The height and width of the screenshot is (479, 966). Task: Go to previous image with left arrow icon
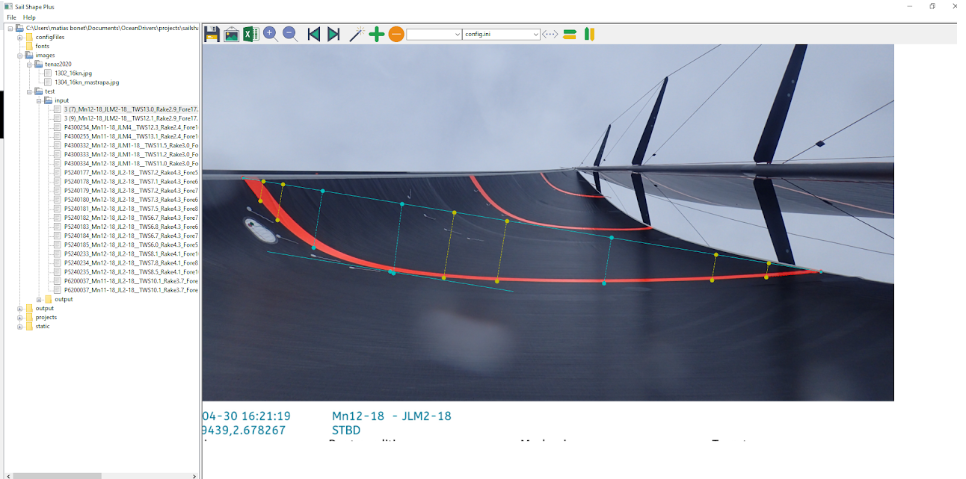point(314,34)
